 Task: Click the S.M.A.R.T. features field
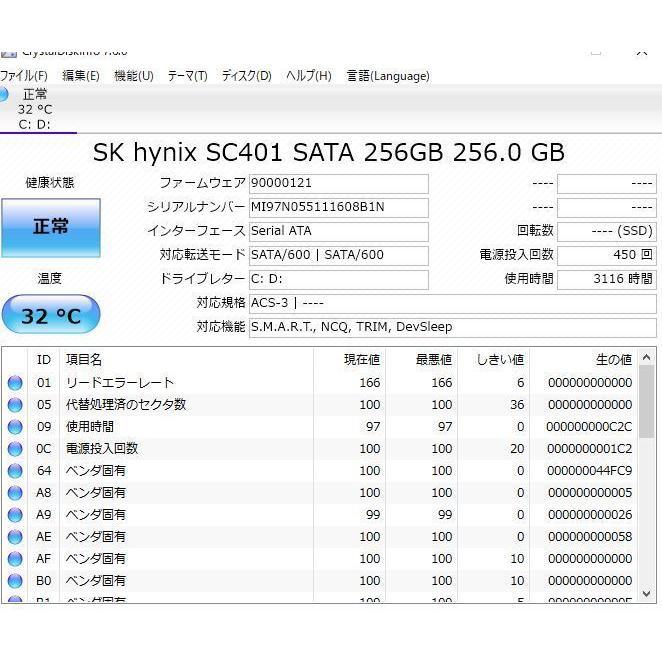[x=453, y=328]
